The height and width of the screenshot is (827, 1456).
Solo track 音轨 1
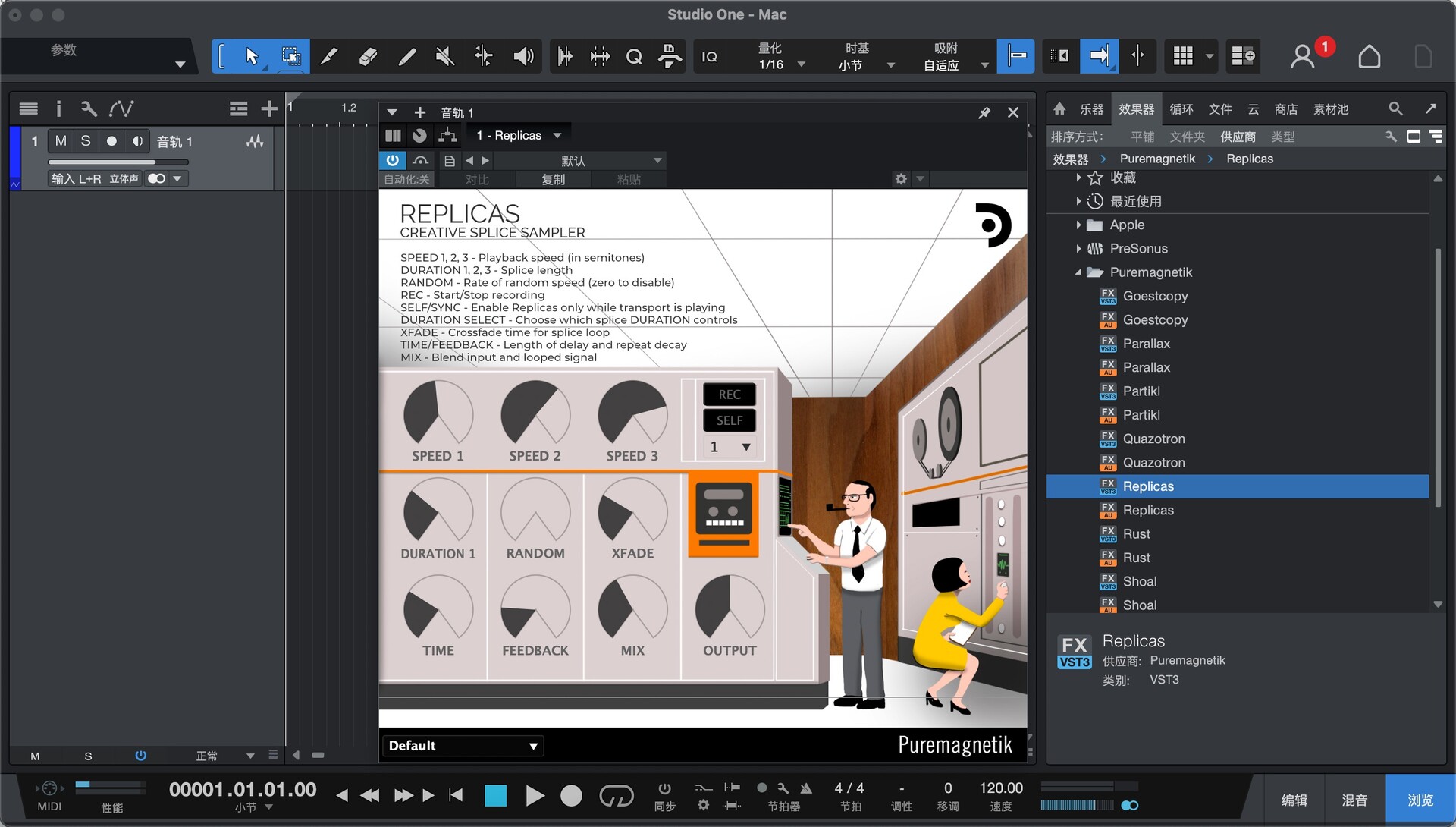(86, 141)
